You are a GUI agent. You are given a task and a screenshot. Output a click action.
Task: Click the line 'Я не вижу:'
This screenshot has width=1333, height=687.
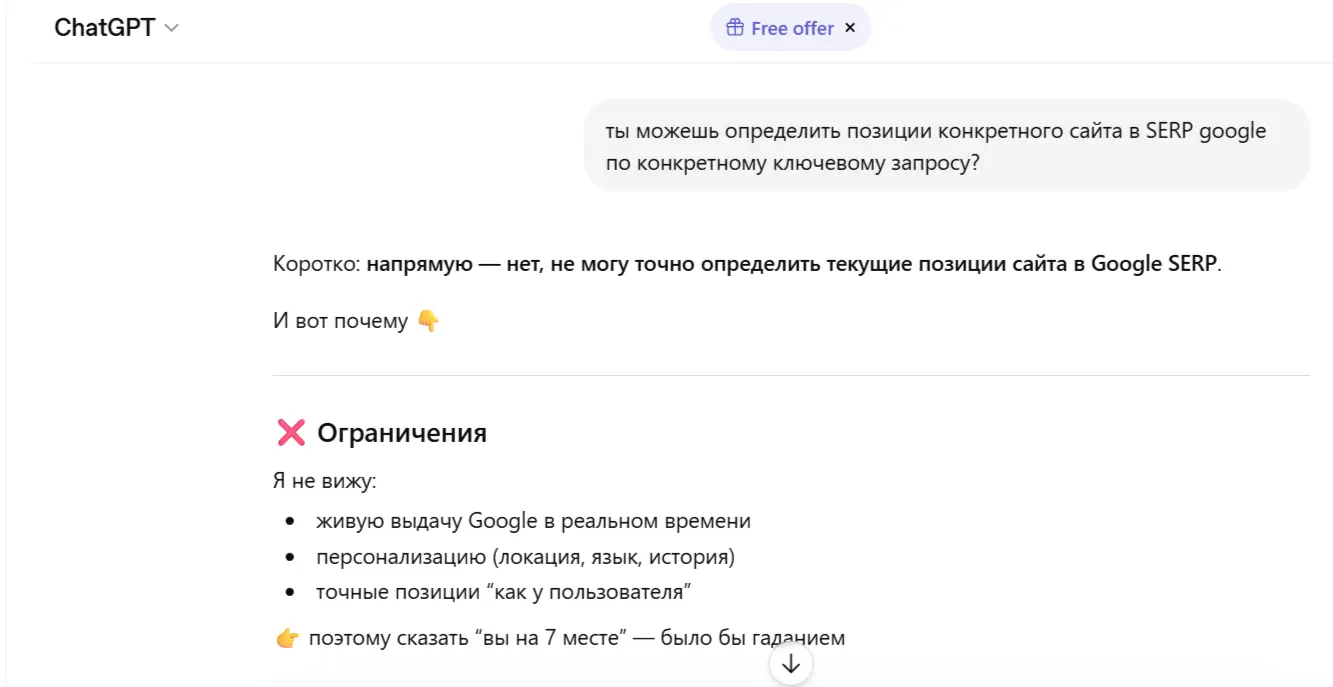coord(324,481)
